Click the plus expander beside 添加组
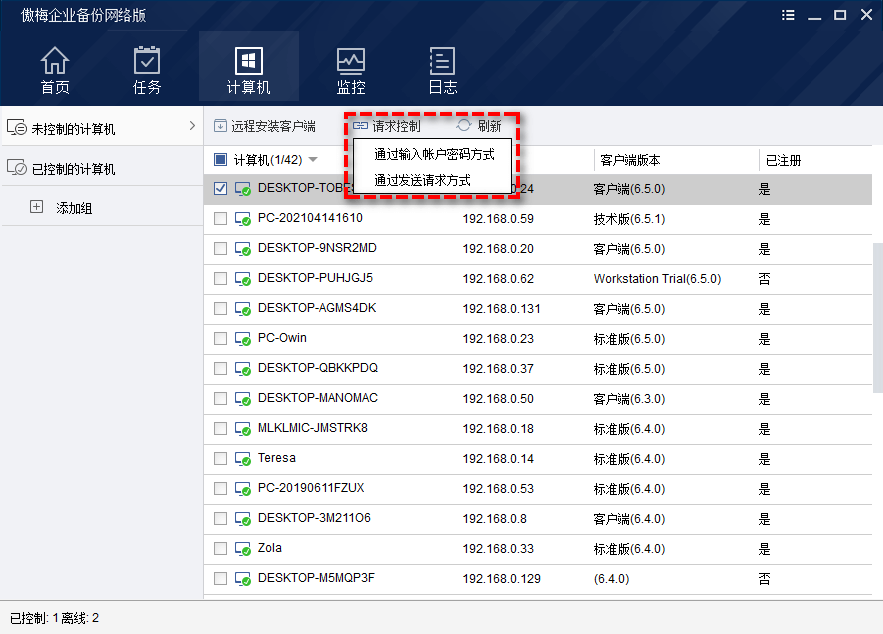Image resolution: width=883 pixels, height=634 pixels. 37,207
